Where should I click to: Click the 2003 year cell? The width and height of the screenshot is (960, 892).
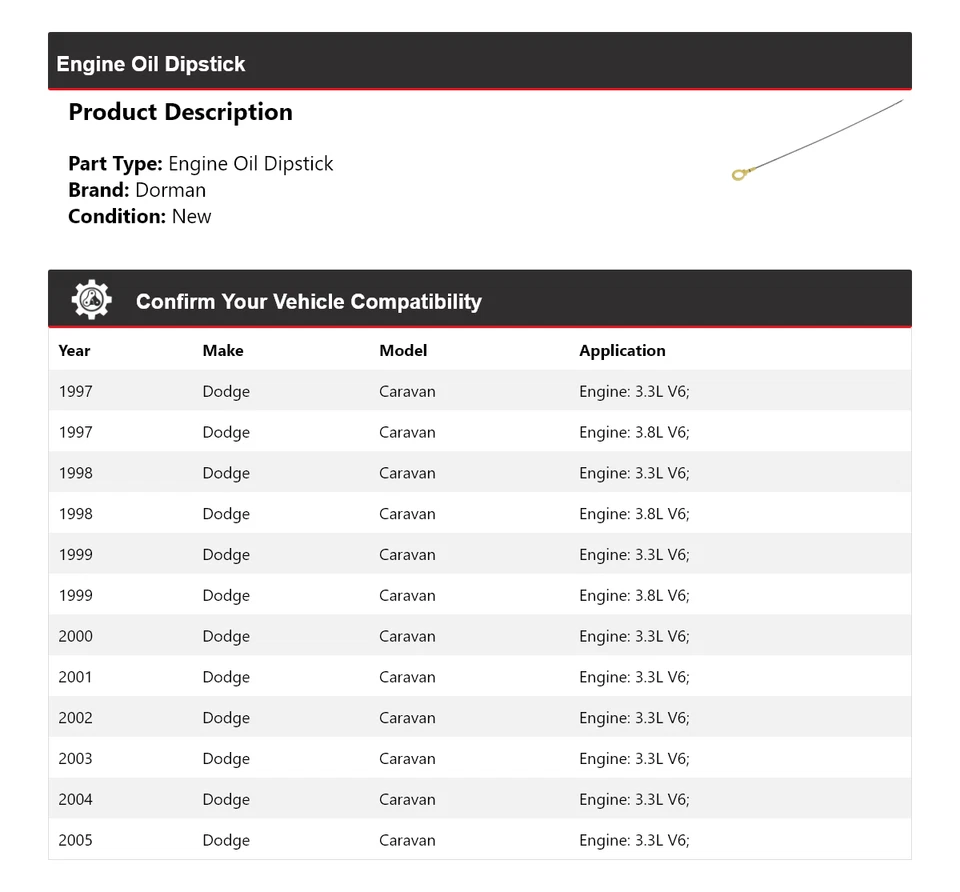[75, 758]
